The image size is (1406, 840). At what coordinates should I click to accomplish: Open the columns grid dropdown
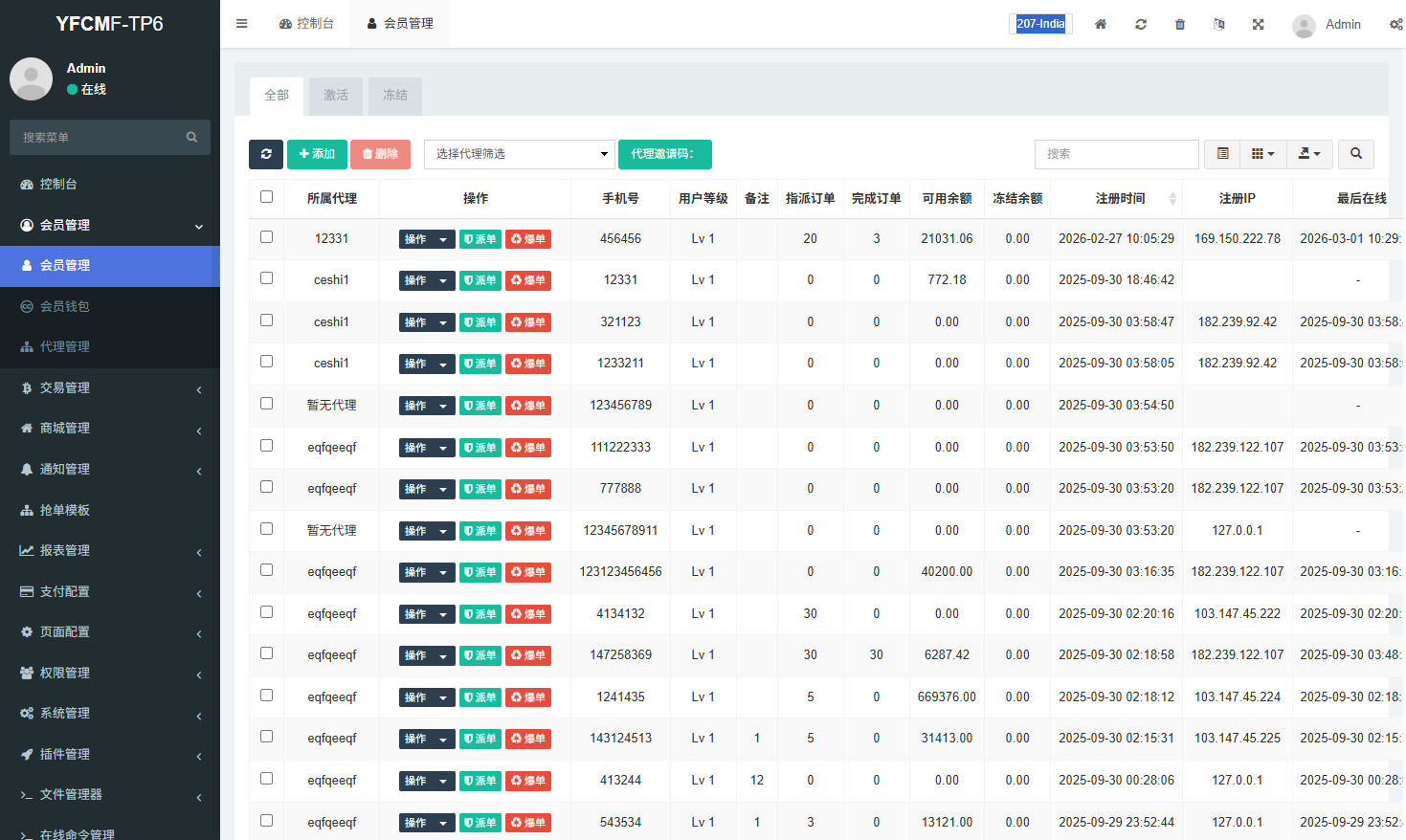point(1262,154)
